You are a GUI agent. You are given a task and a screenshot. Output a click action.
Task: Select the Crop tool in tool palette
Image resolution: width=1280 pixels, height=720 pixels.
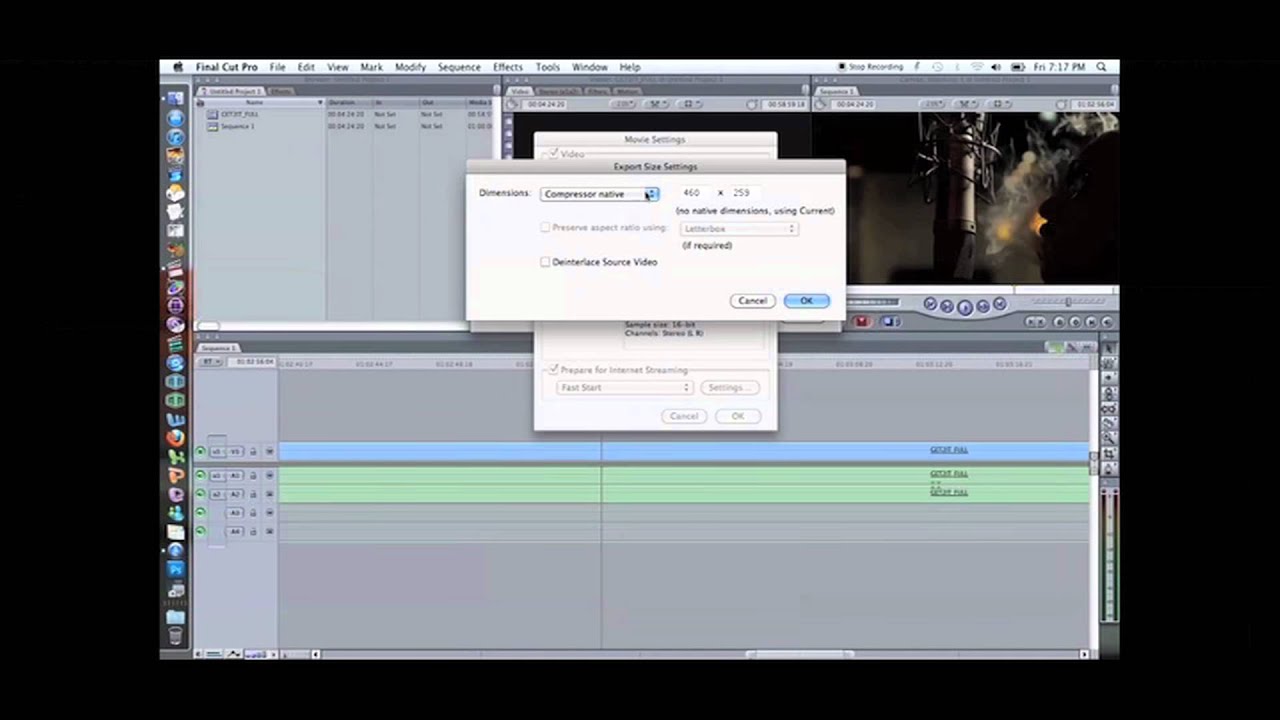click(1108, 455)
